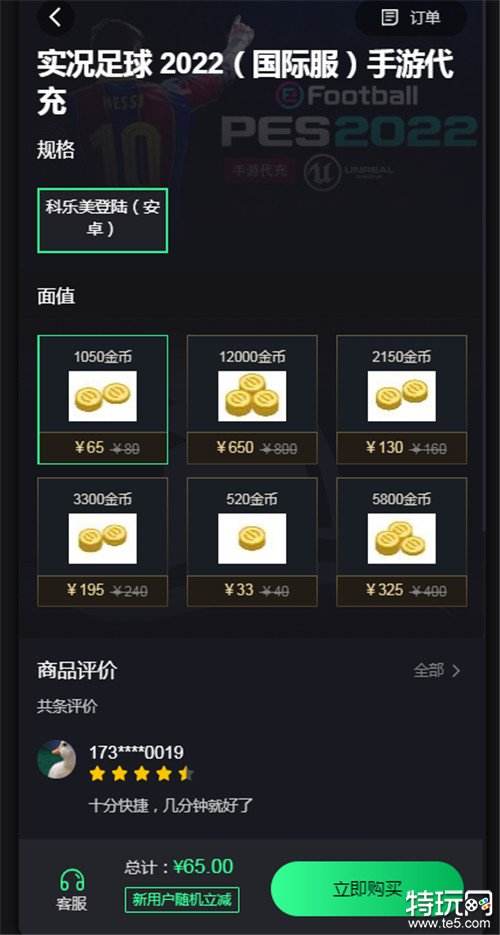Click the 新用户随机立减 promotion tag
Image resolution: width=500 pixels, height=935 pixels.
[x=182, y=900]
